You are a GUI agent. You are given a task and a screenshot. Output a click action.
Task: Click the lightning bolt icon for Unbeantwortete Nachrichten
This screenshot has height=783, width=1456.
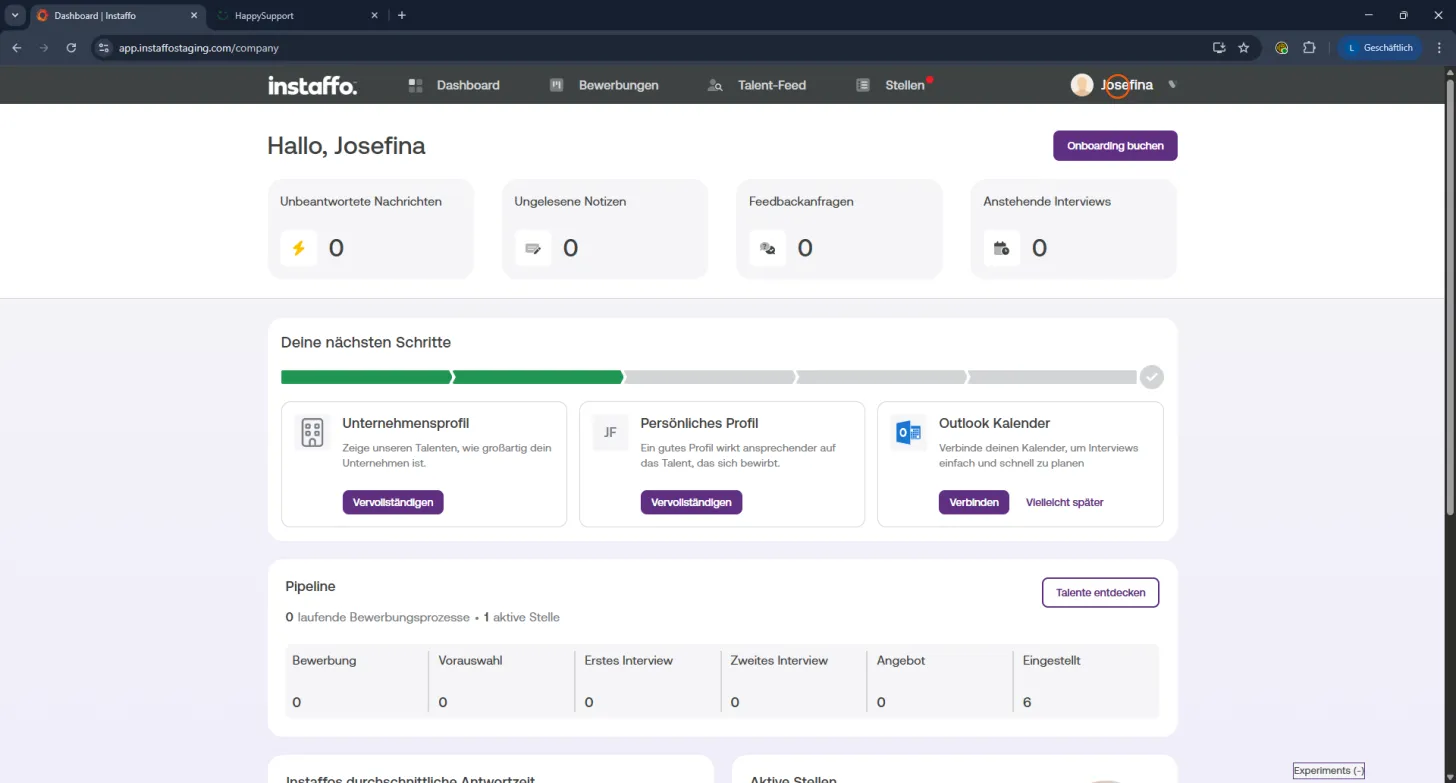[x=298, y=248]
